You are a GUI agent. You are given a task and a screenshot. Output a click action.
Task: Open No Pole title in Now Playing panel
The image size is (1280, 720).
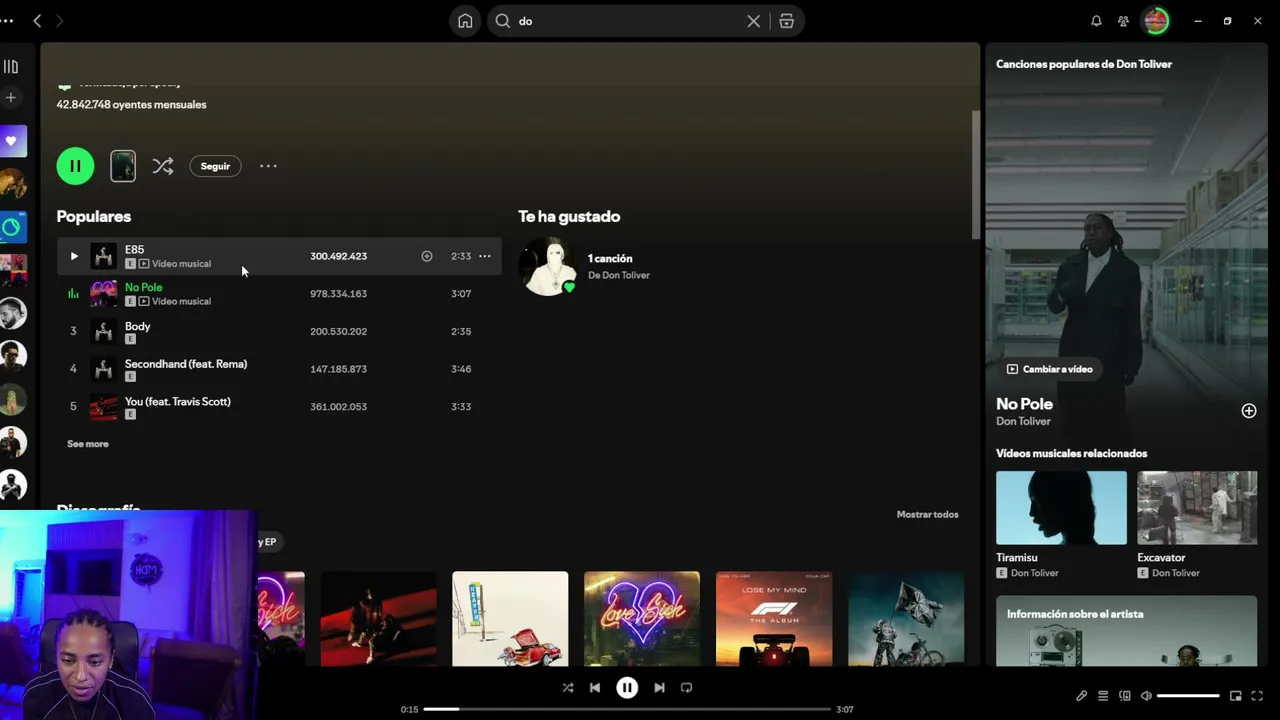click(1024, 404)
